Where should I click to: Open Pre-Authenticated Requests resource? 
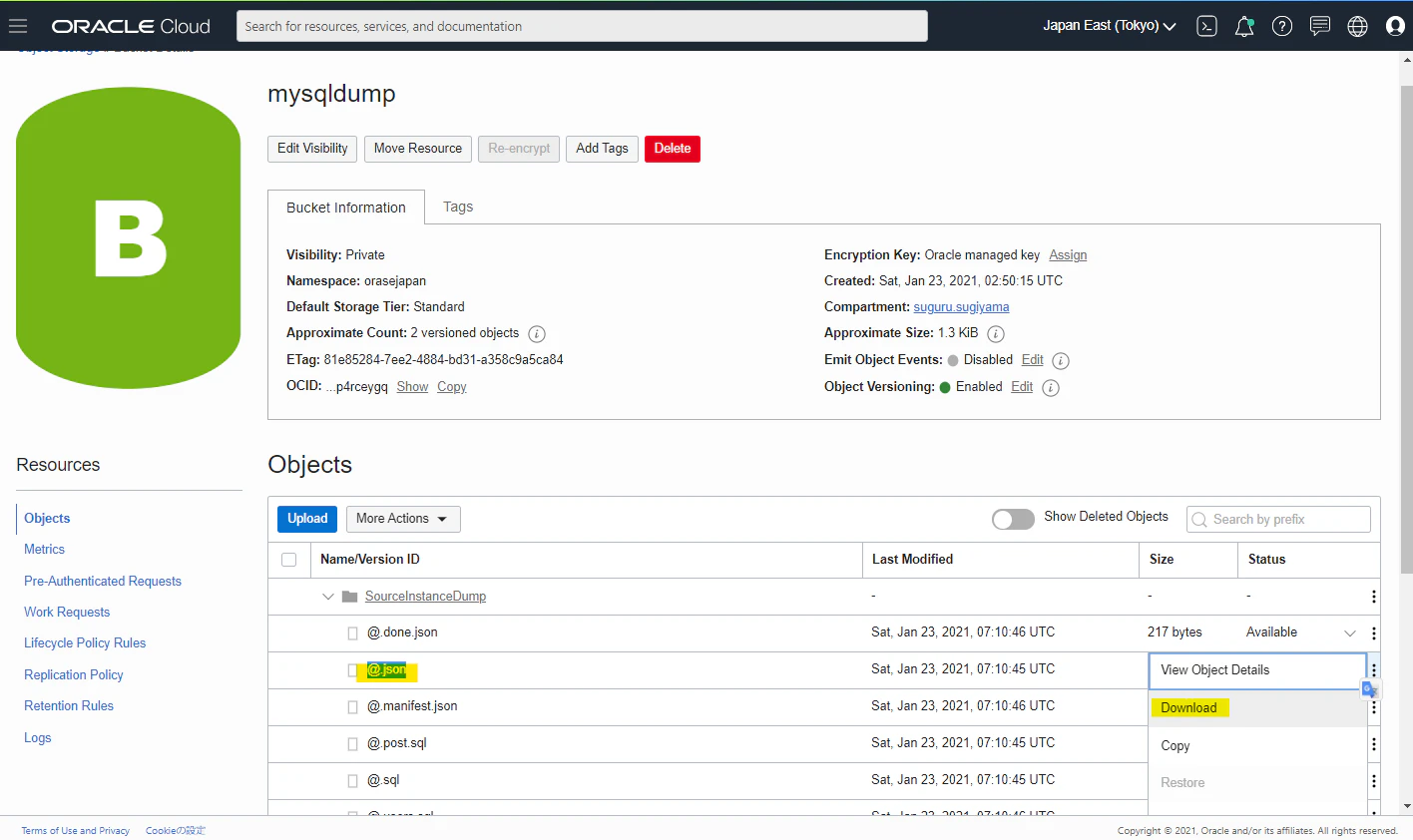point(103,582)
